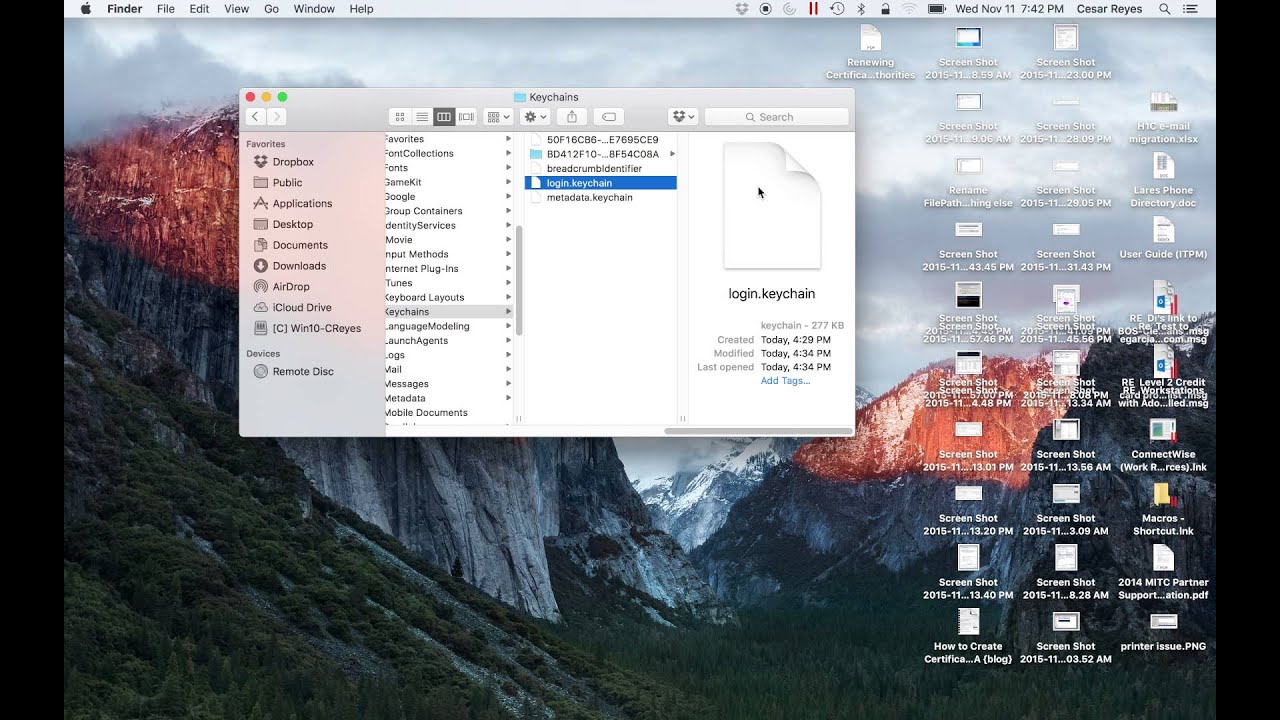The height and width of the screenshot is (720, 1280).
Task: Open the Help menu
Action: tap(361, 9)
